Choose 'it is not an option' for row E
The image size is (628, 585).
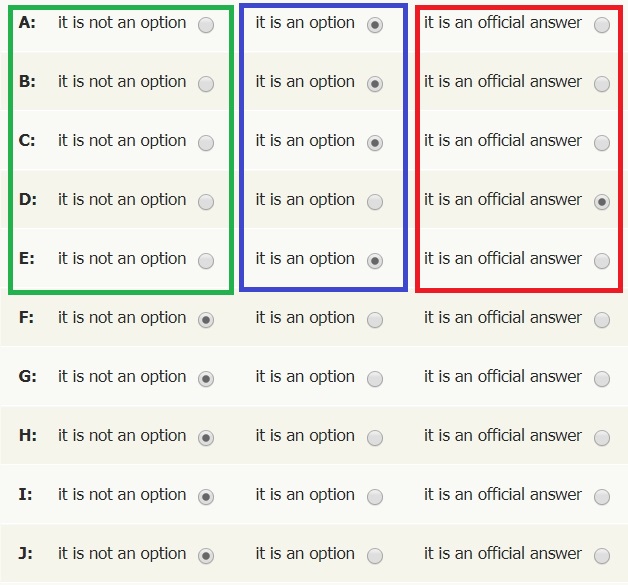pos(206,262)
